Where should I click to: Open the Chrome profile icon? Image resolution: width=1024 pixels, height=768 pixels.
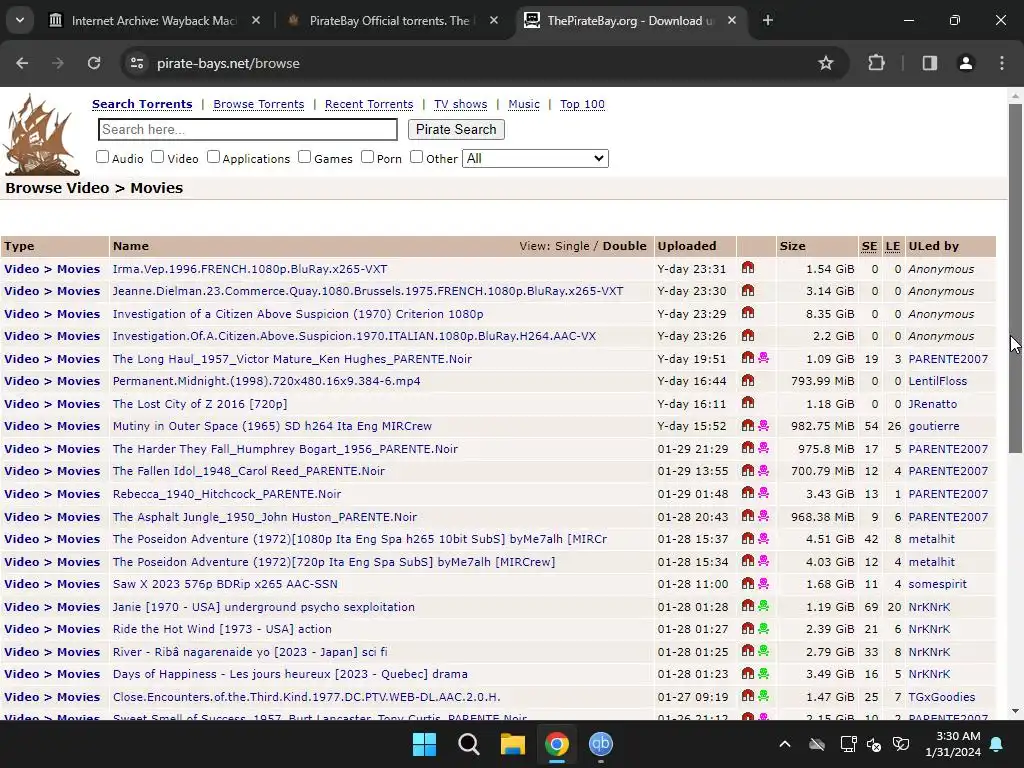pyautogui.click(x=965, y=63)
